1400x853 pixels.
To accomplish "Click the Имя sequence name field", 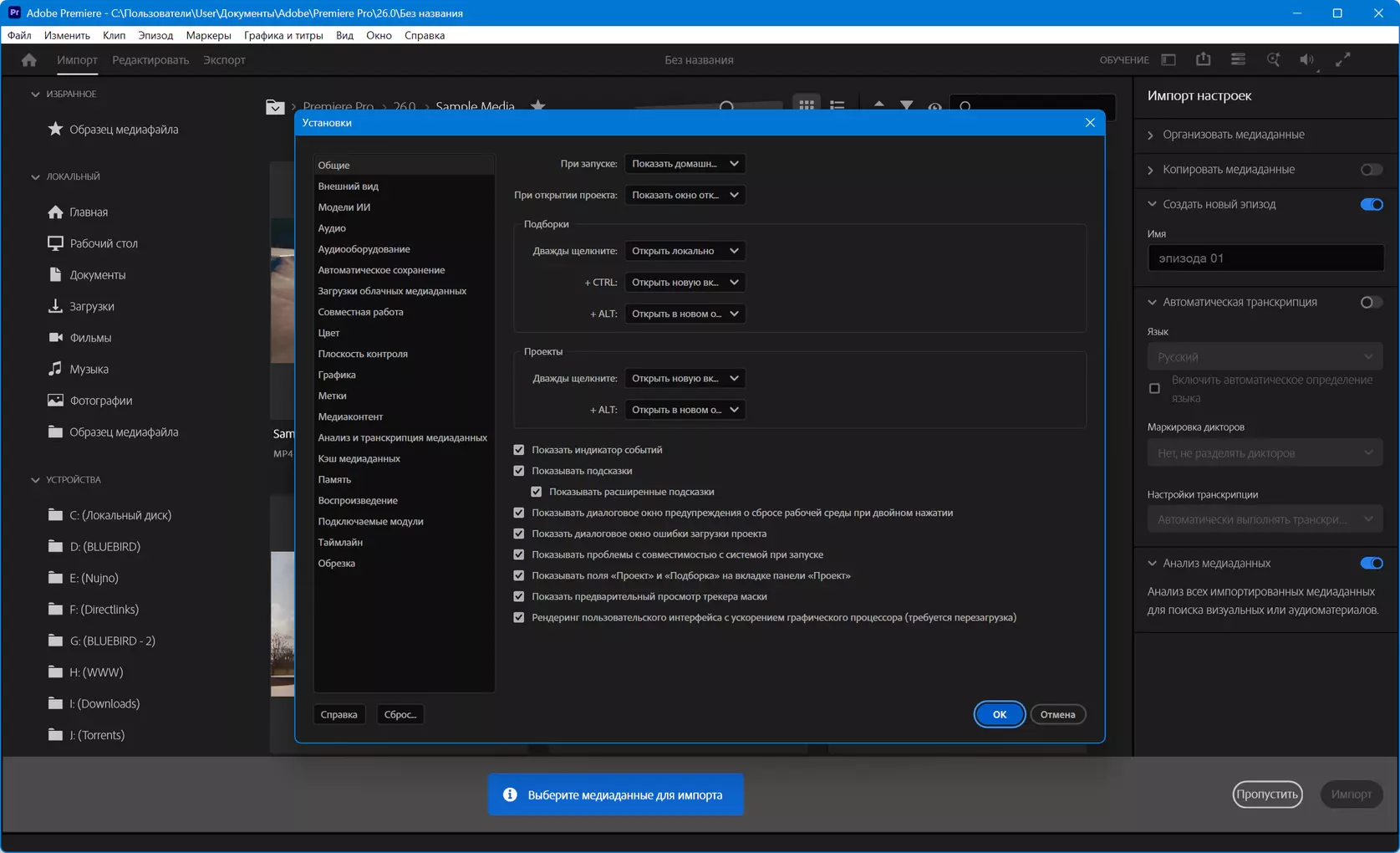I will click(1265, 258).
